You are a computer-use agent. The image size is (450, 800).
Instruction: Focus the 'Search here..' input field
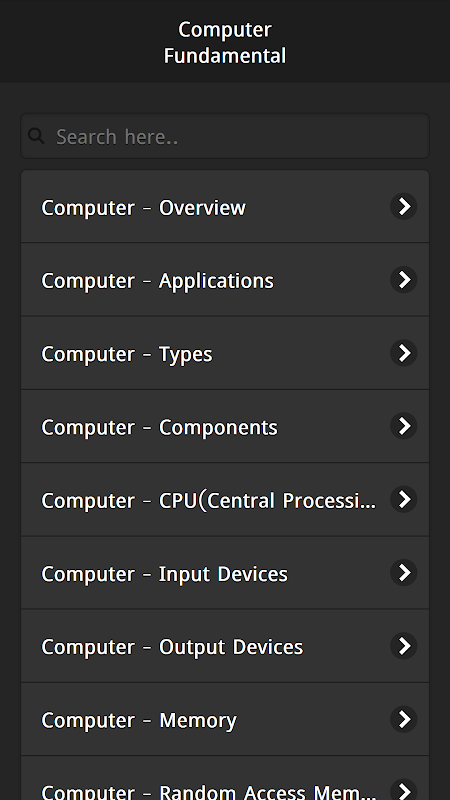click(x=225, y=136)
